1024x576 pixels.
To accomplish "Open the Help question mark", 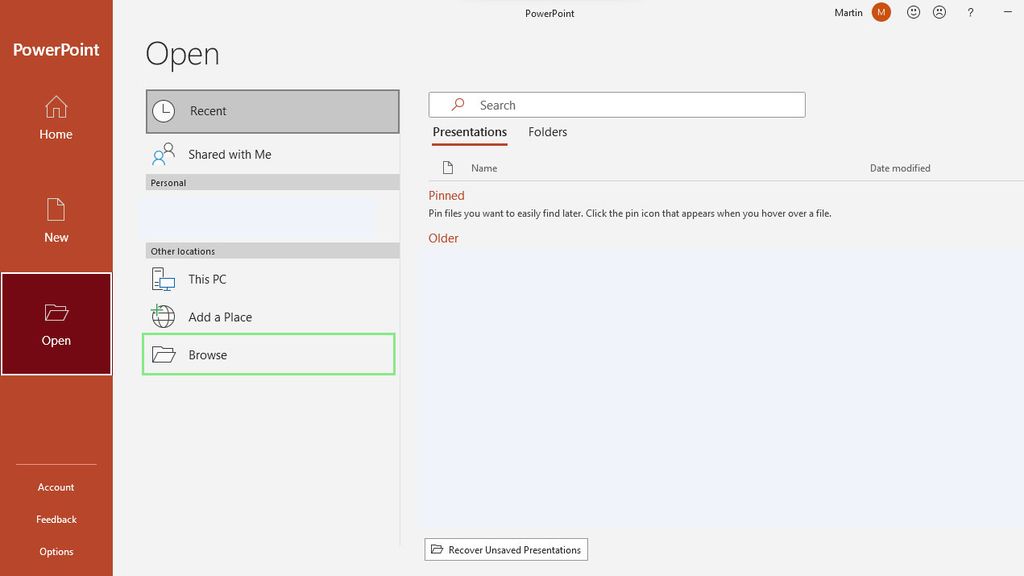I will click(970, 12).
